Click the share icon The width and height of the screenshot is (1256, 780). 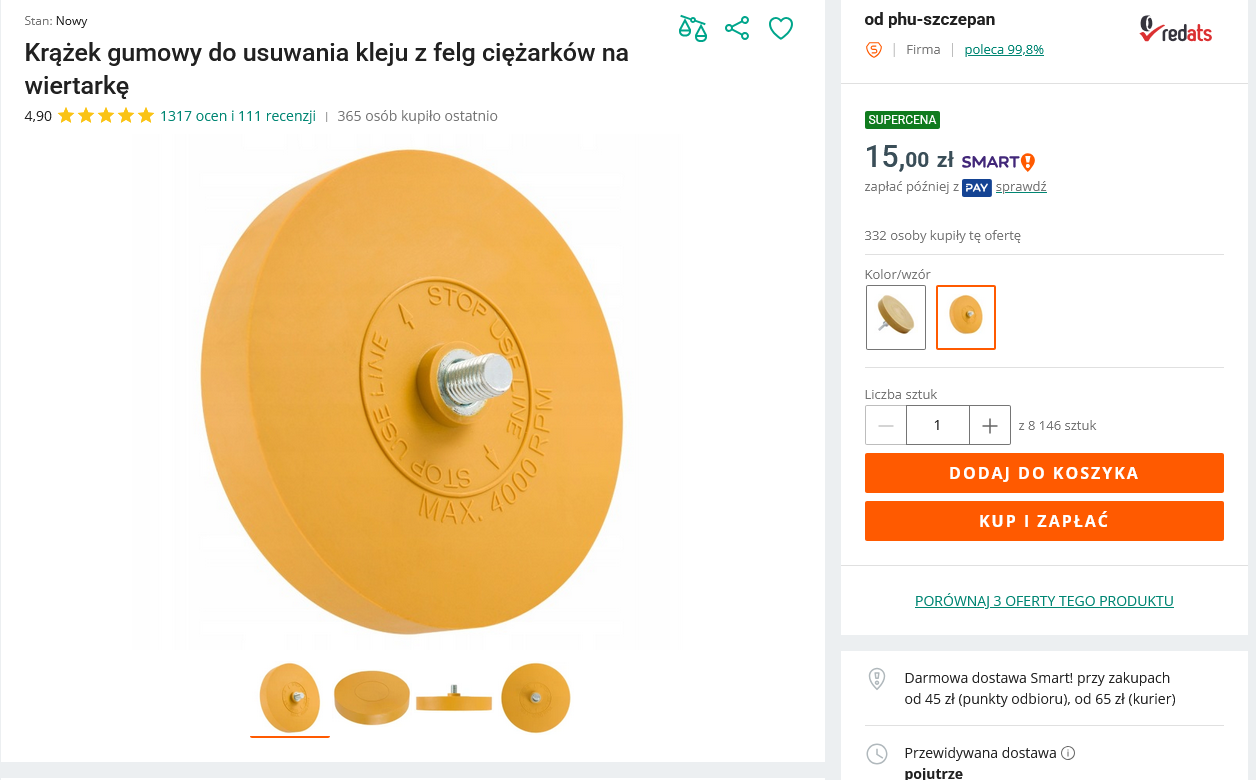coord(737,28)
